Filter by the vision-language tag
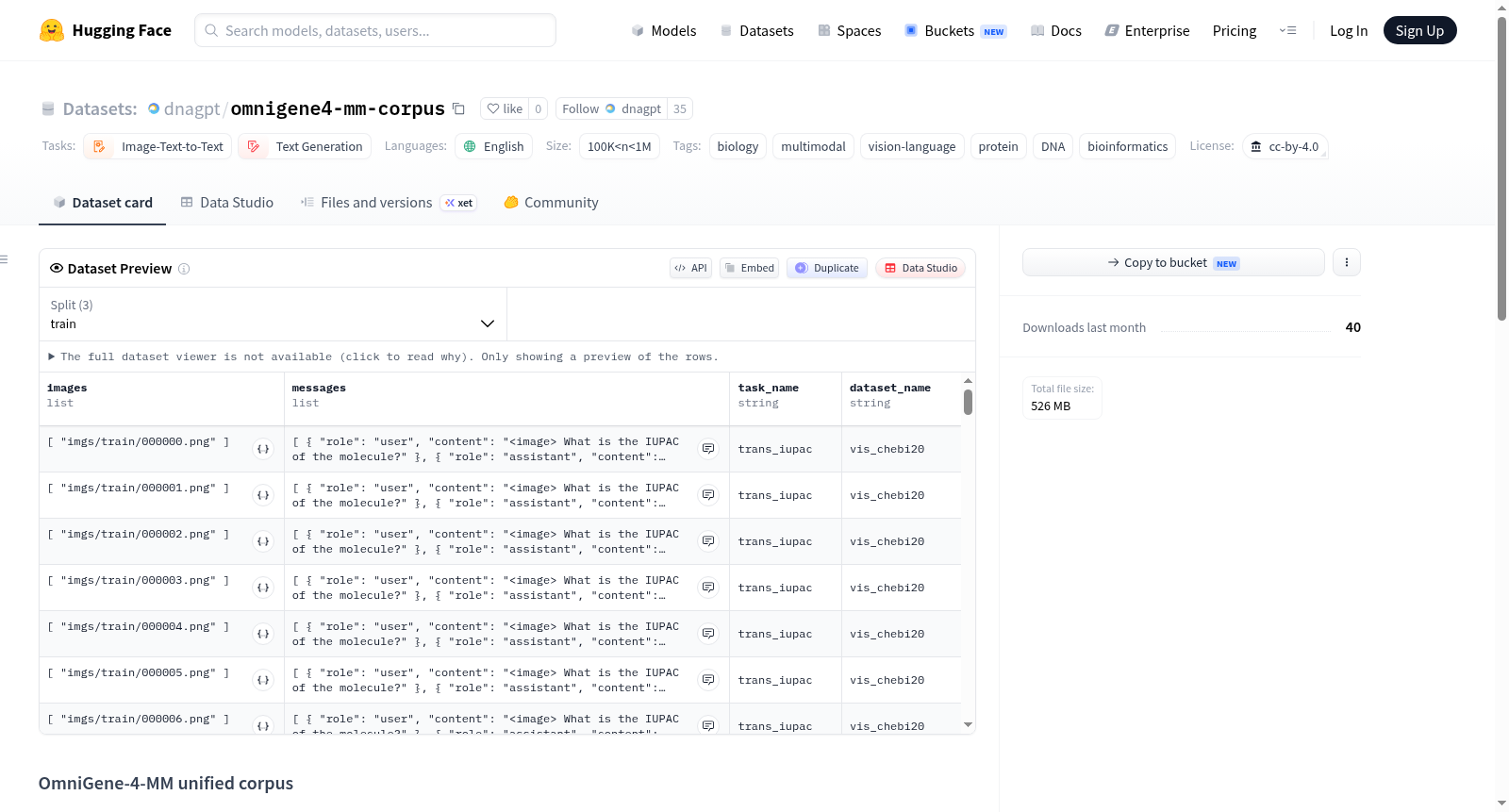Viewport: 1509px width, 812px height. (912, 146)
